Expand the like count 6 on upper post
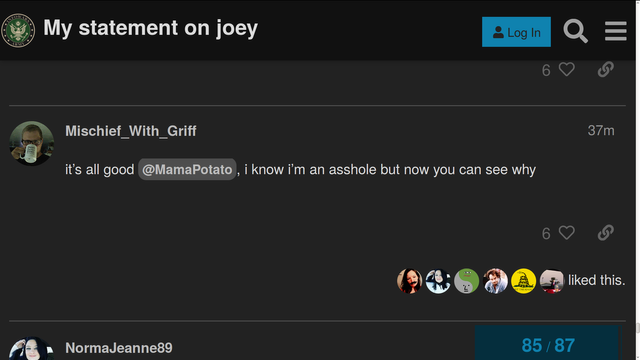The height and width of the screenshot is (360, 640). [x=546, y=70]
